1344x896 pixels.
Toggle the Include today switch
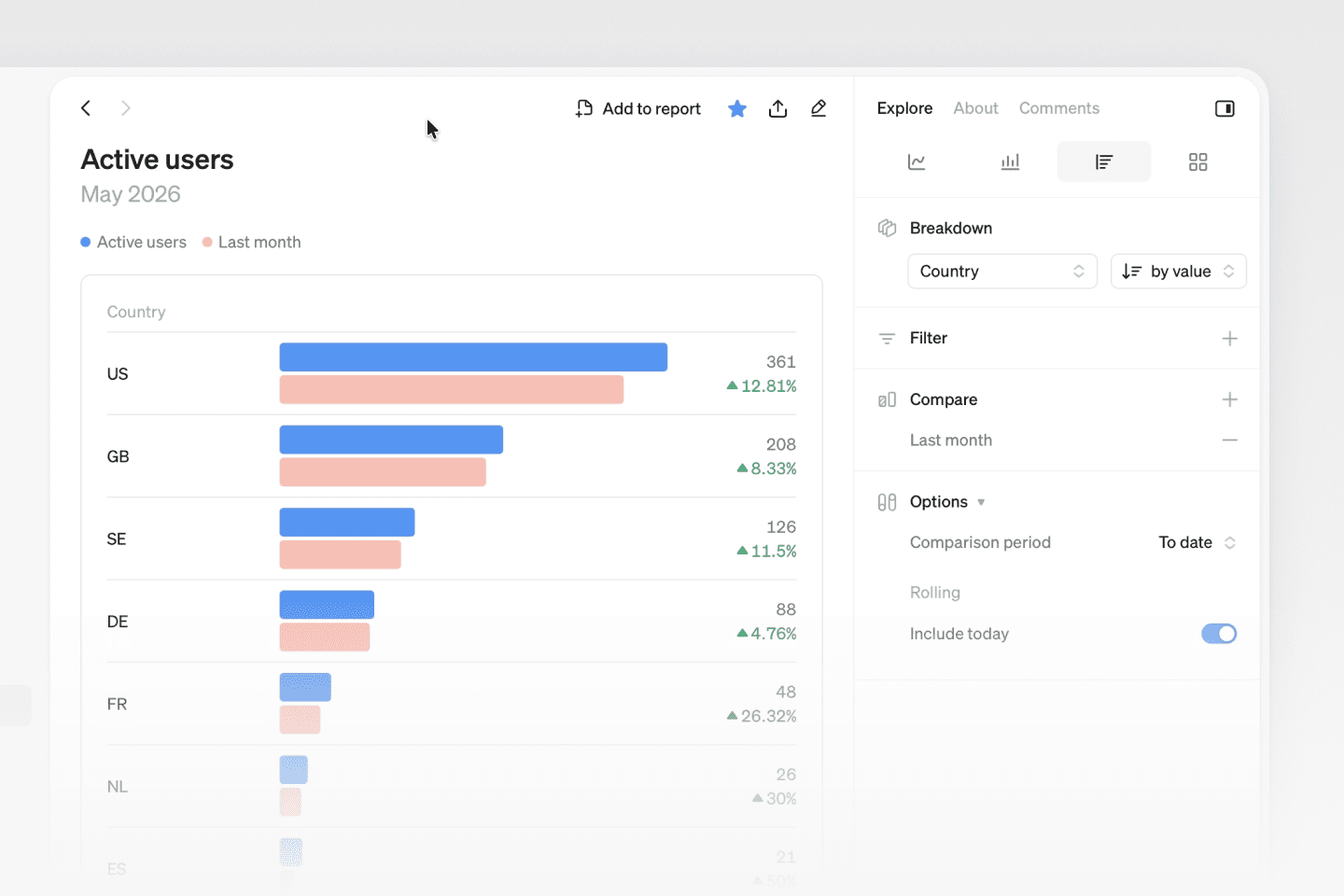click(x=1219, y=634)
